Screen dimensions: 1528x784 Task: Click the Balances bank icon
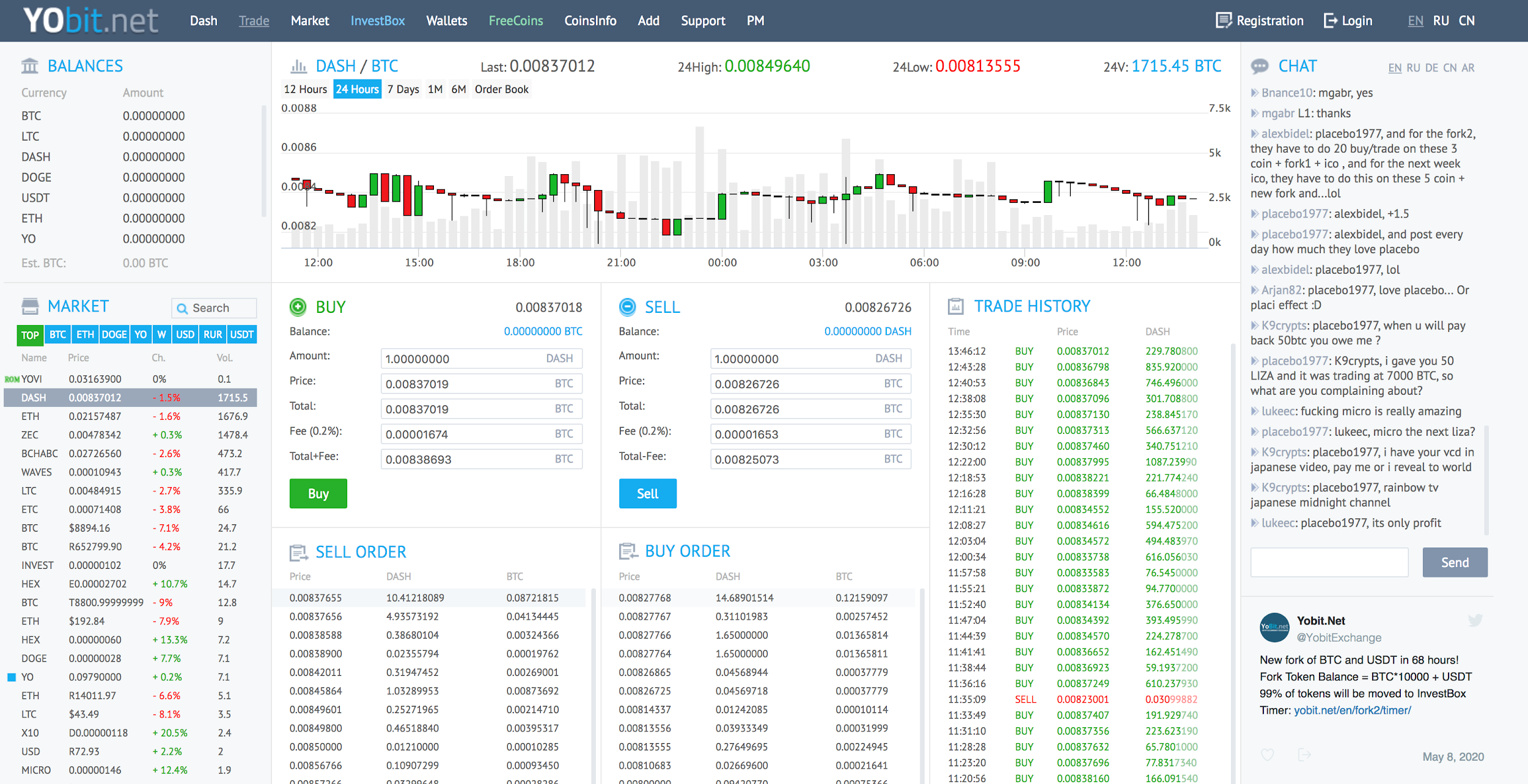pos(30,66)
